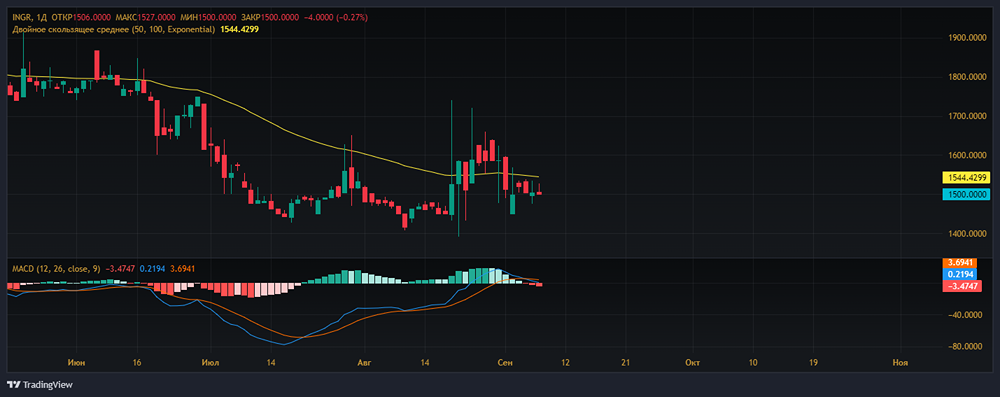Viewport: 1000px width, 397px height.
Task: Click the 3.6941 value in the MACD legend
Action: point(182,269)
